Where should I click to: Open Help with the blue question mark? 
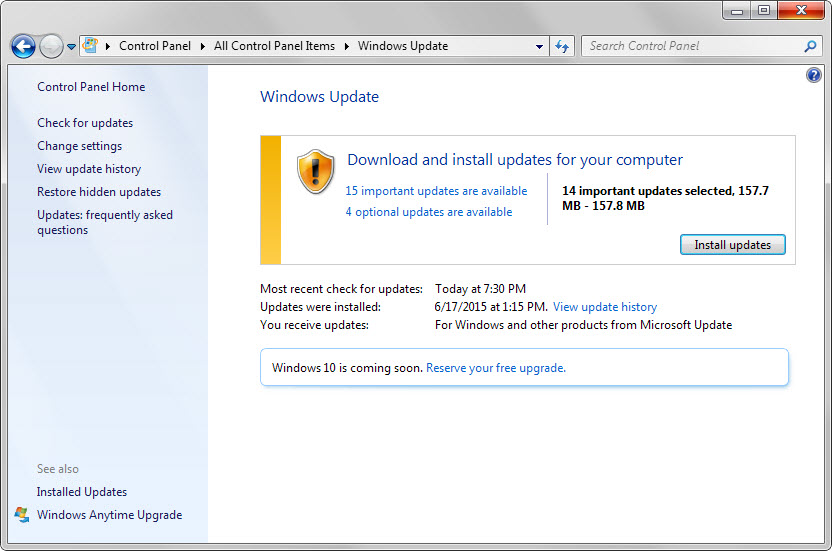tap(813, 75)
